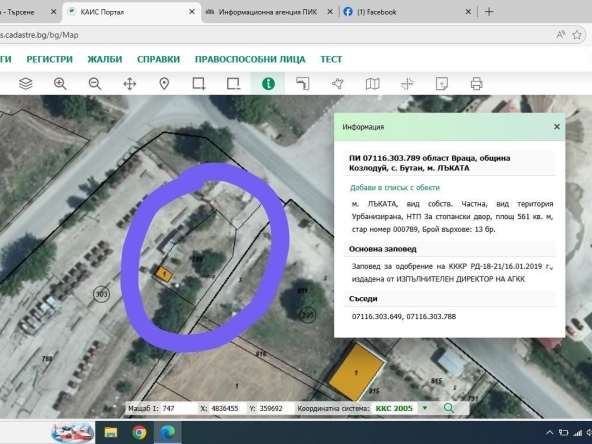Screen dimensions: 592x444
Task: Open File Explorer from the taskbar
Action: click(x=111, y=432)
